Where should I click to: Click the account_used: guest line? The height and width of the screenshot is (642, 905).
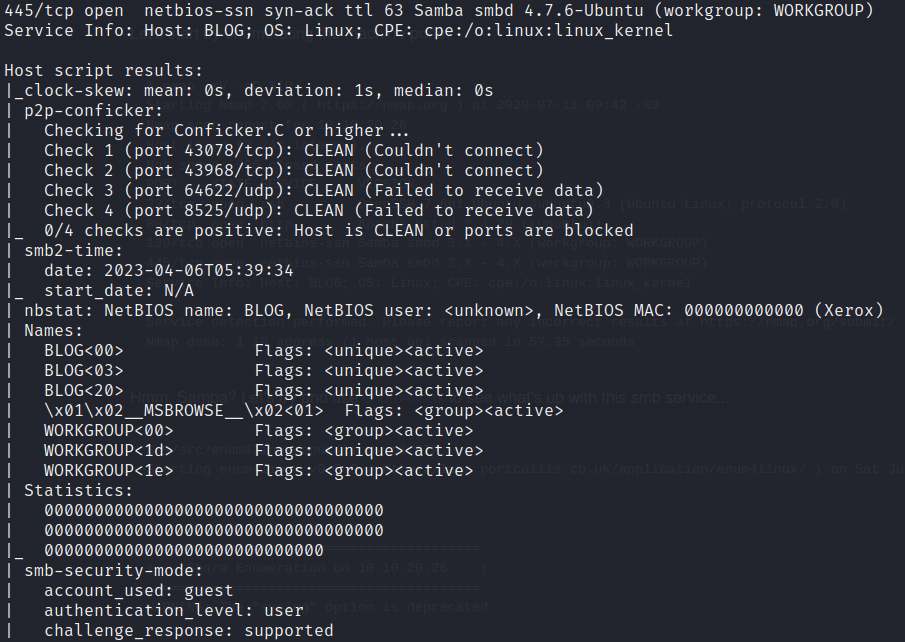tap(139, 591)
